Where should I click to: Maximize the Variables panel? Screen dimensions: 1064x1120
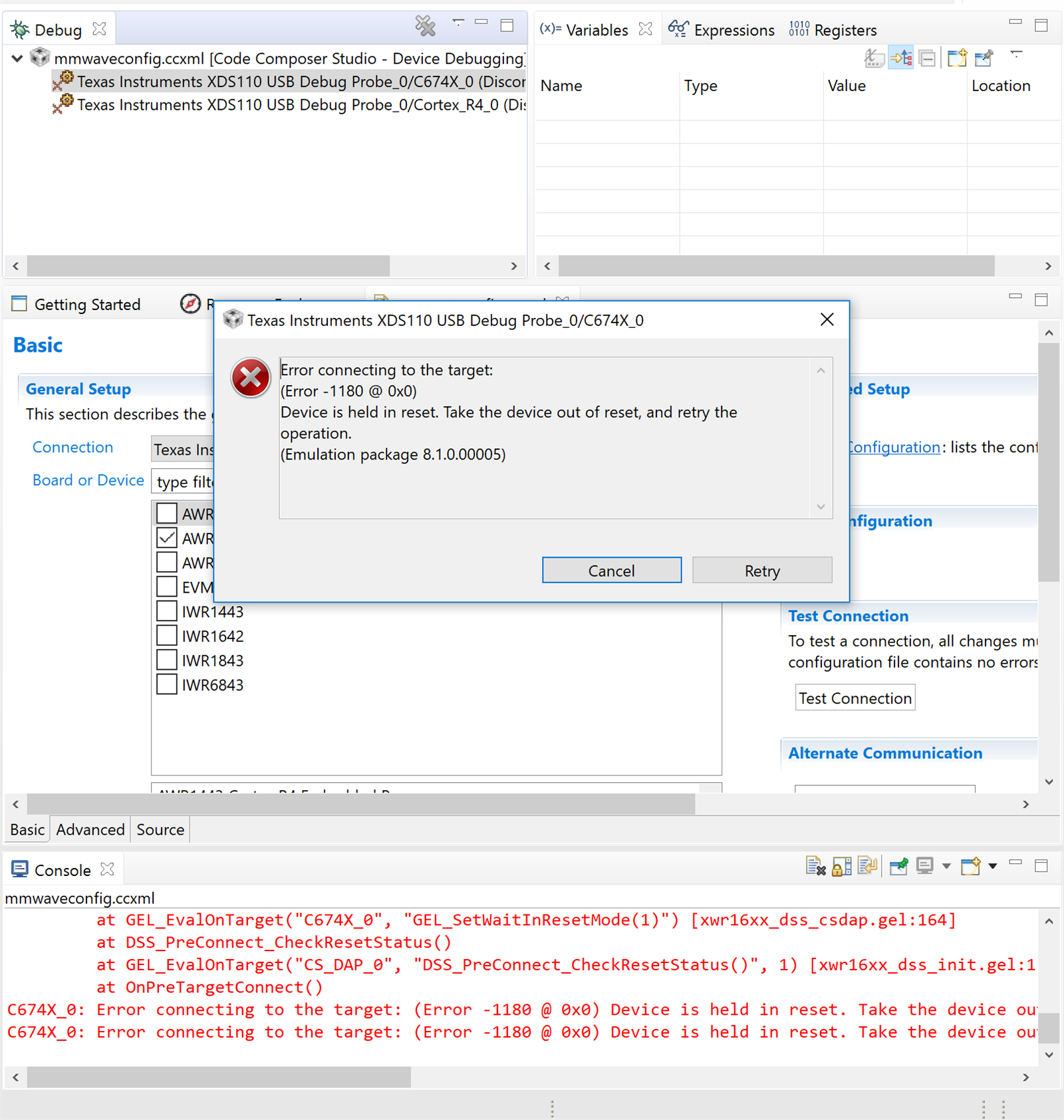click(x=1041, y=25)
